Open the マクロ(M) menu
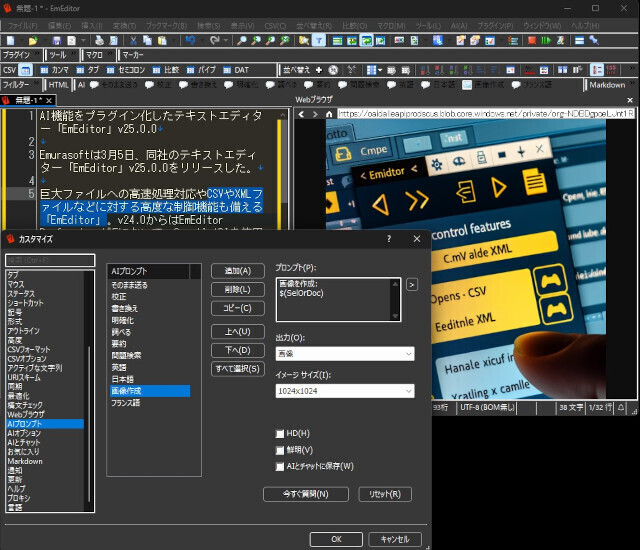 coord(391,25)
